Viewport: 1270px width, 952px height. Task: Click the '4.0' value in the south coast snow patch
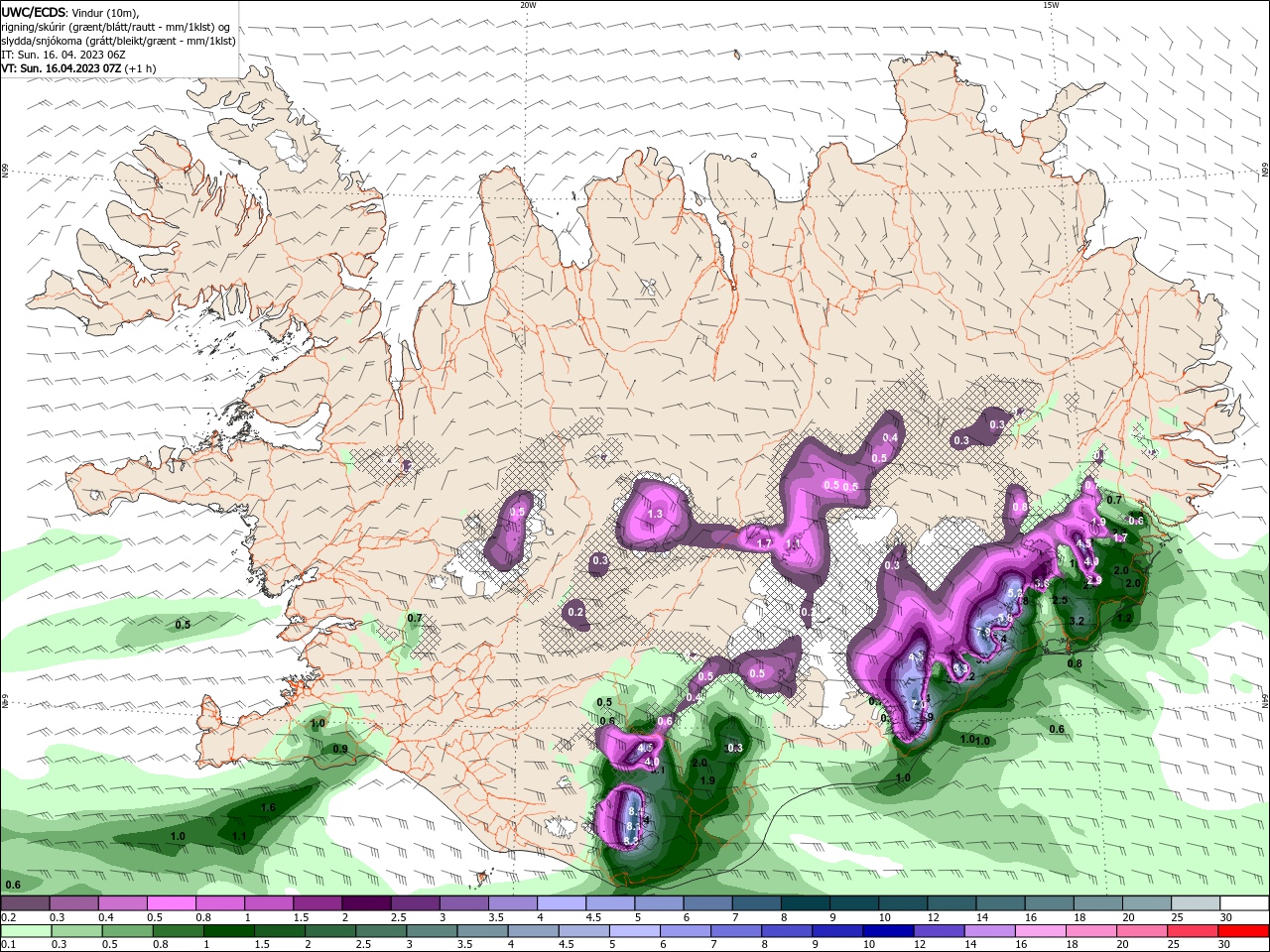[653, 762]
